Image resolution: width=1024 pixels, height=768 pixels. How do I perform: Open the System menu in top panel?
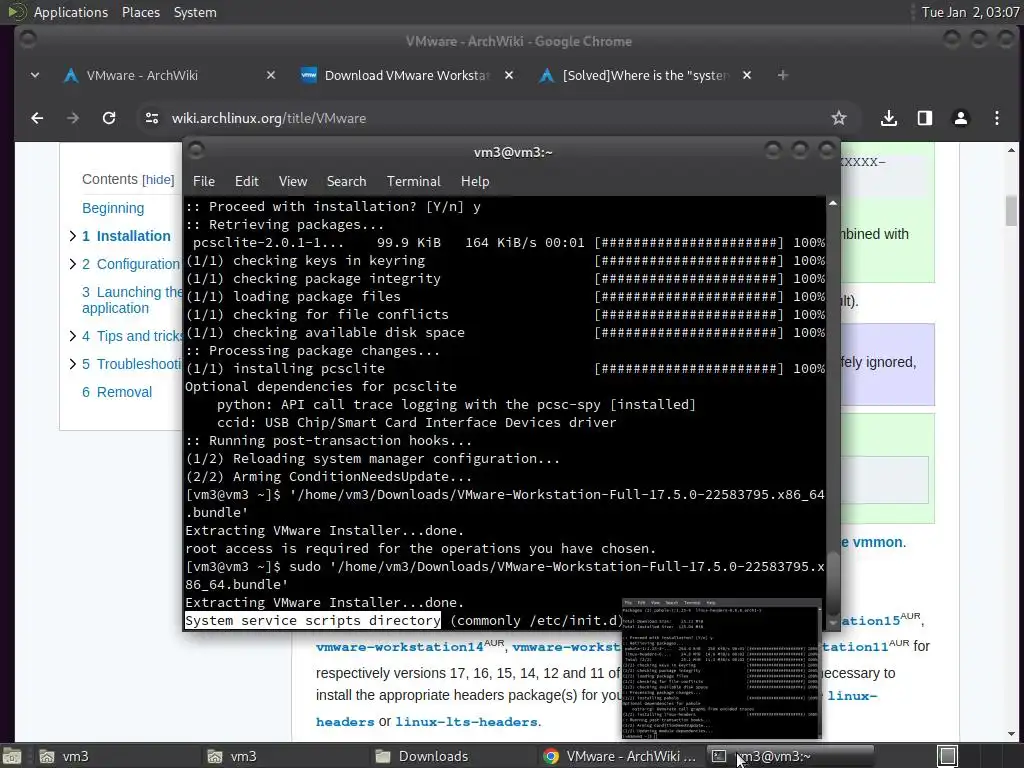195,12
